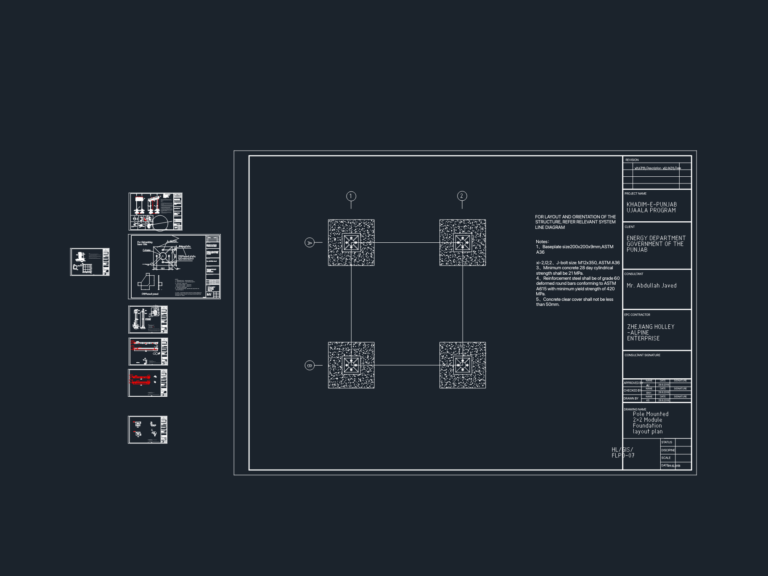Select grid bubble B at the lower row
768x576 pixels.
(310, 365)
